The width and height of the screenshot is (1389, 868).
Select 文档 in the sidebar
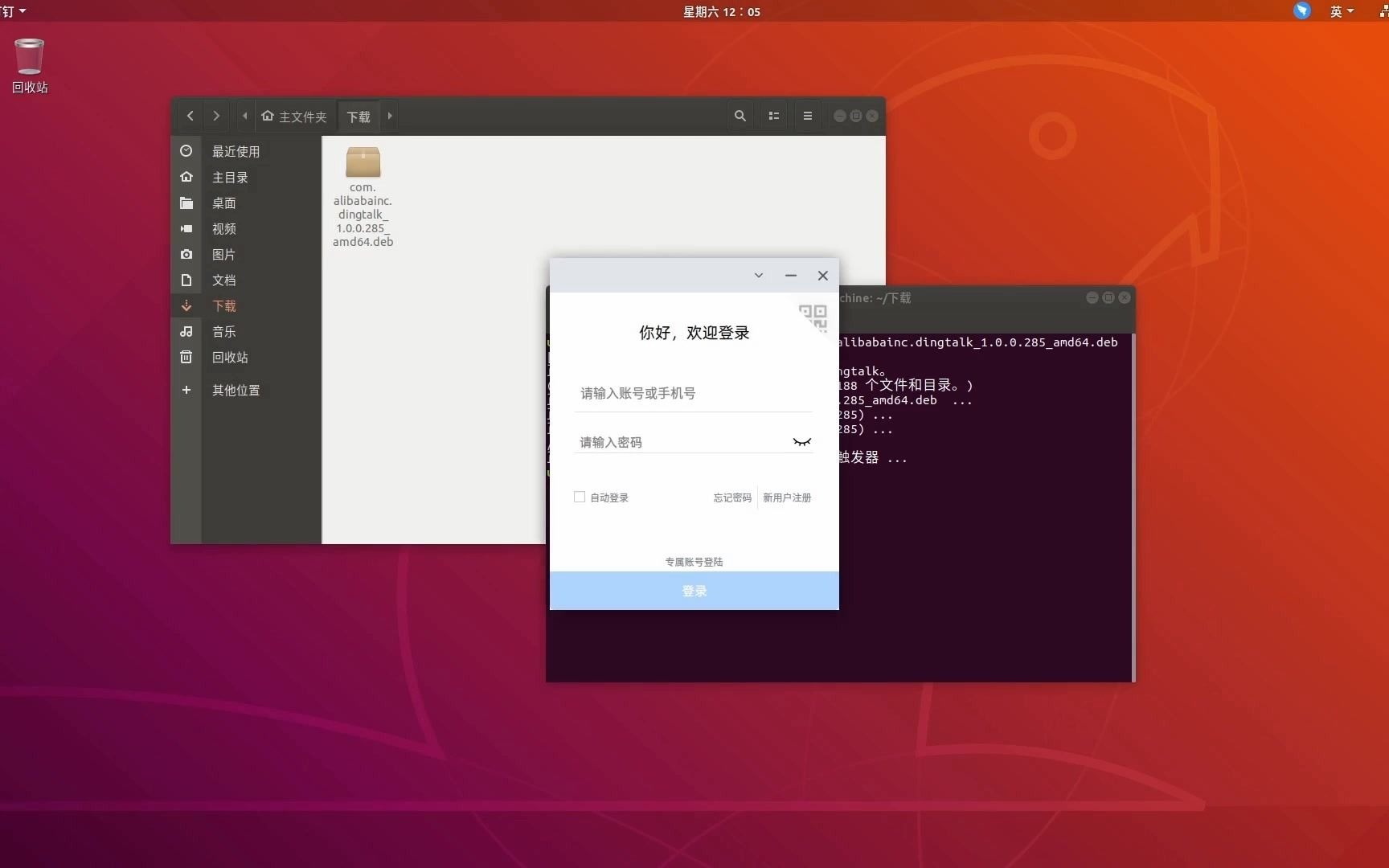coord(246,280)
